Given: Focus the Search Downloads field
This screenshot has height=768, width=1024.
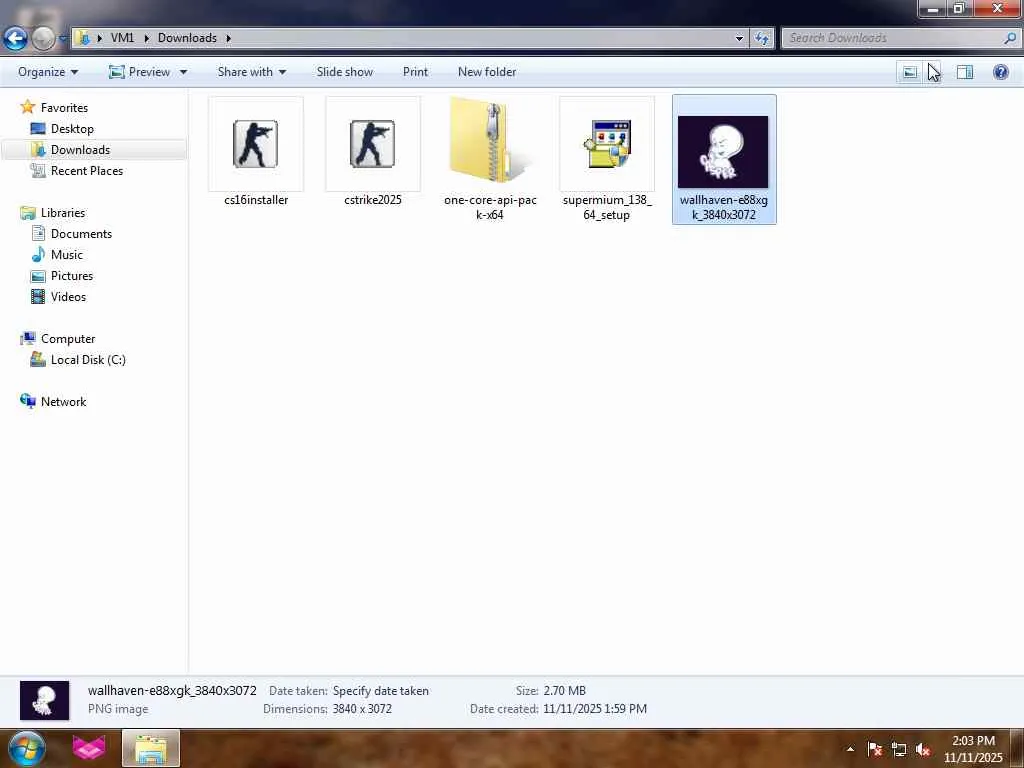Looking at the screenshot, I should click(893, 38).
